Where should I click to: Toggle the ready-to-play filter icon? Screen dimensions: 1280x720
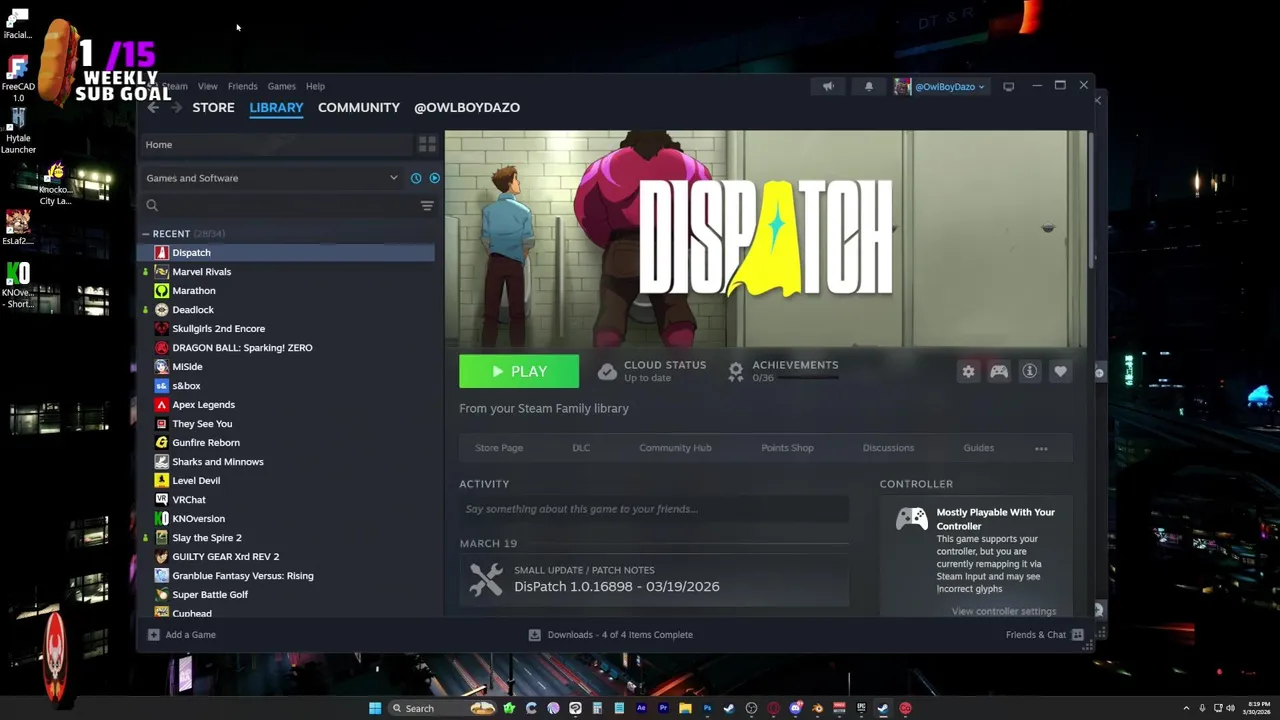click(x=434, y=178)
